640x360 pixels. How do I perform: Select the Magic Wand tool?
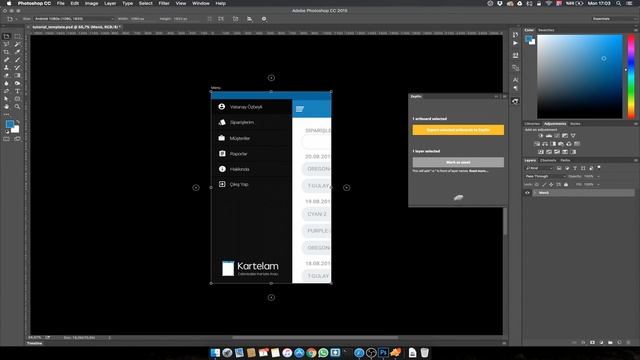tap(17, 44)
